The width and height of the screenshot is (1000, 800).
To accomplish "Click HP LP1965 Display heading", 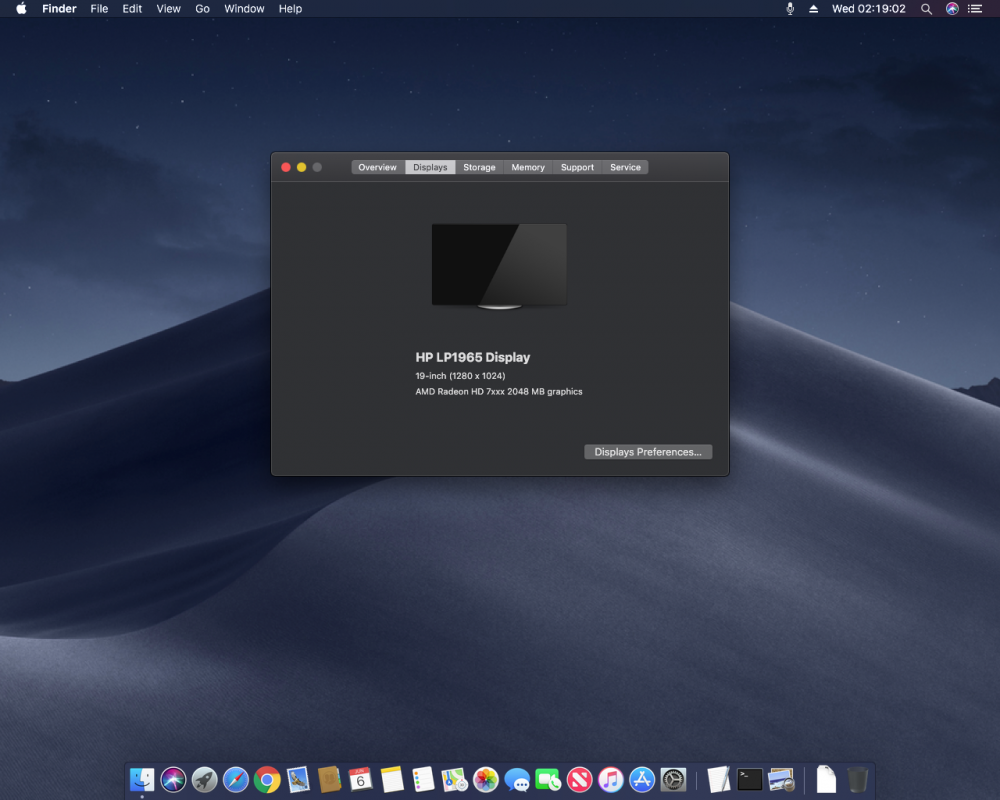I will point(473,357).
